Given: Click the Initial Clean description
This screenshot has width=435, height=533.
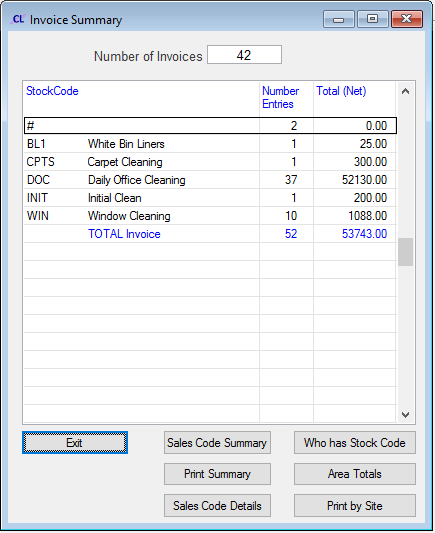Looking at the screenshot, I should click(x=115, y=198).
